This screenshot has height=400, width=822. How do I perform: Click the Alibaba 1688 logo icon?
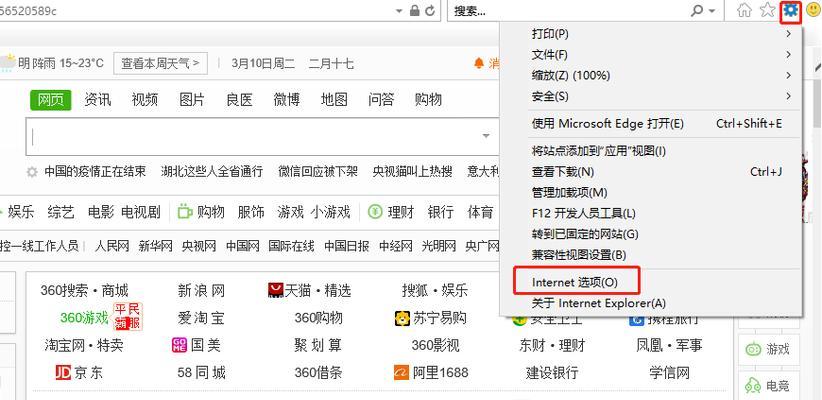click(401, 373)
